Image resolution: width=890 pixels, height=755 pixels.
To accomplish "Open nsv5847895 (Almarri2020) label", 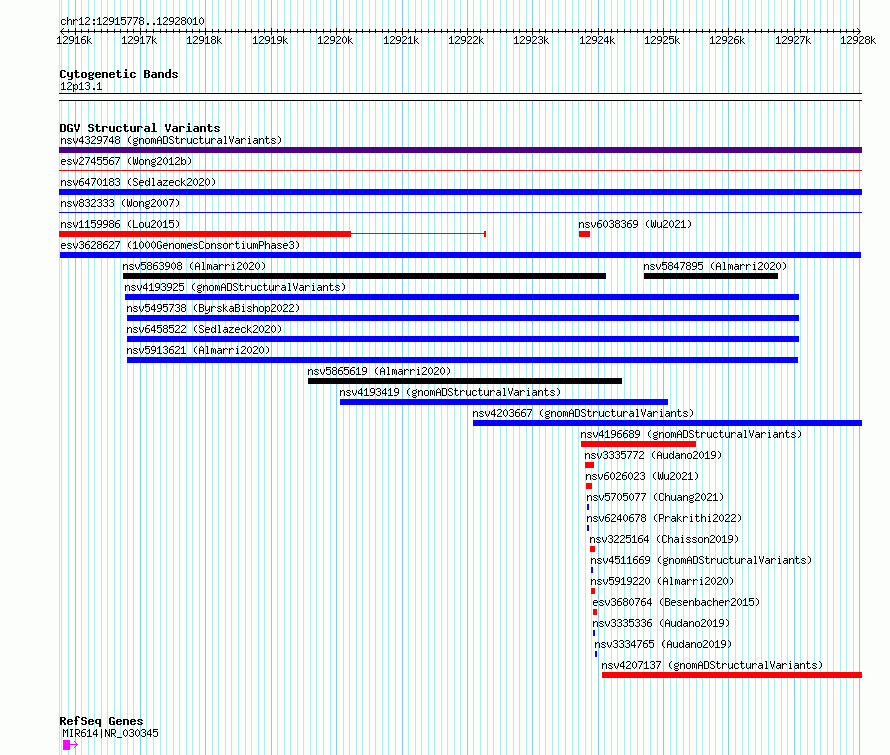I will click(x=715, y=266).
